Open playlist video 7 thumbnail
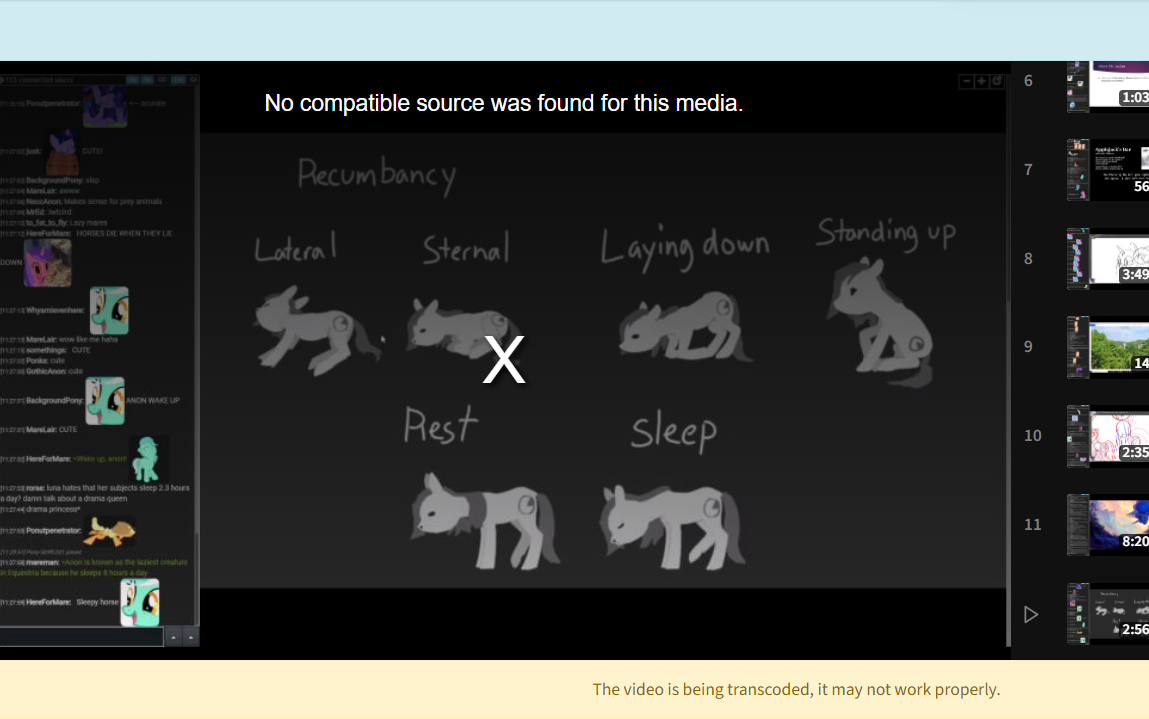This screenshot has width=1149, height=719. 1108,170
